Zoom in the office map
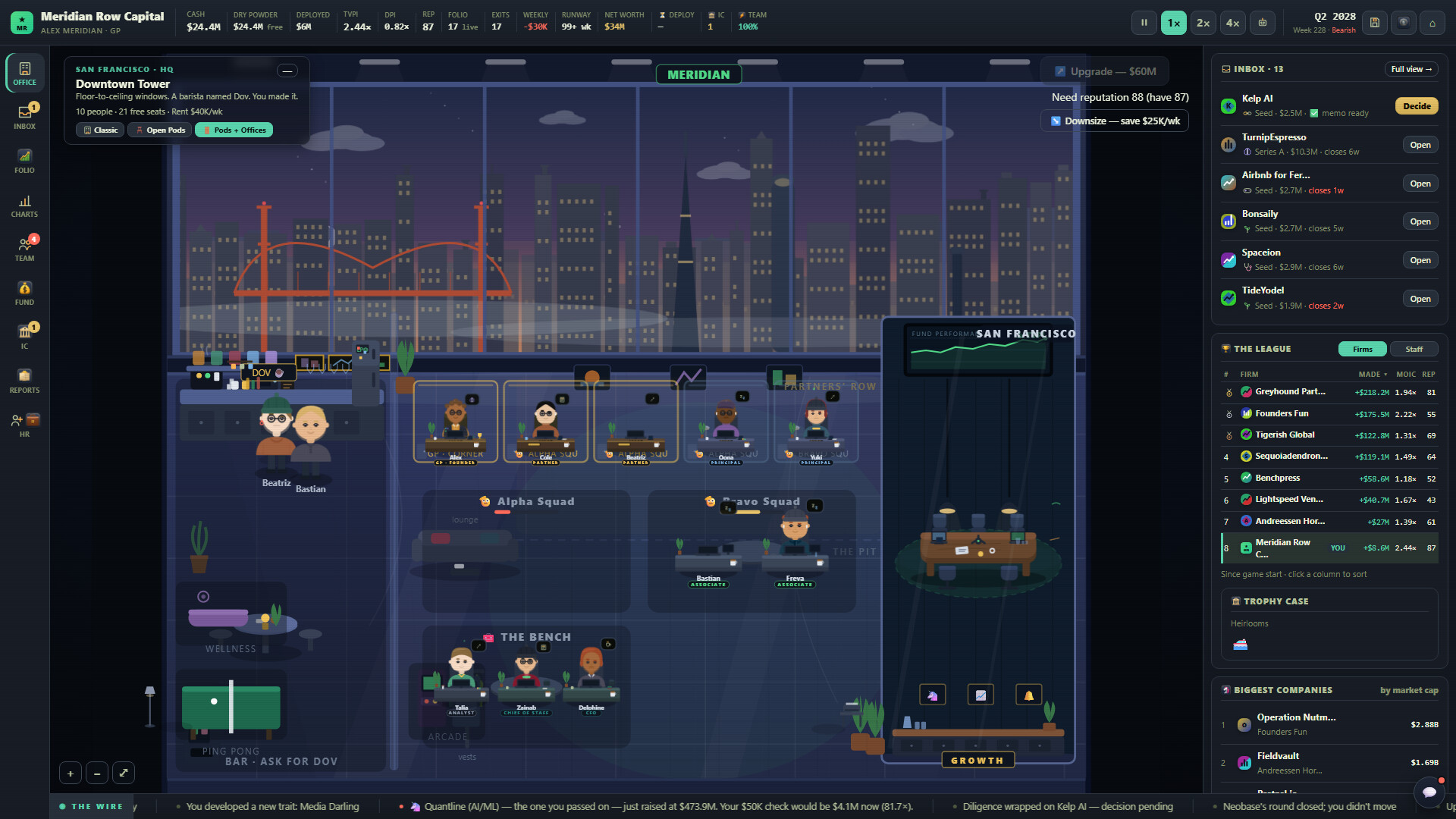Viewport: 1456px width, 819px height. click(71, 773)
